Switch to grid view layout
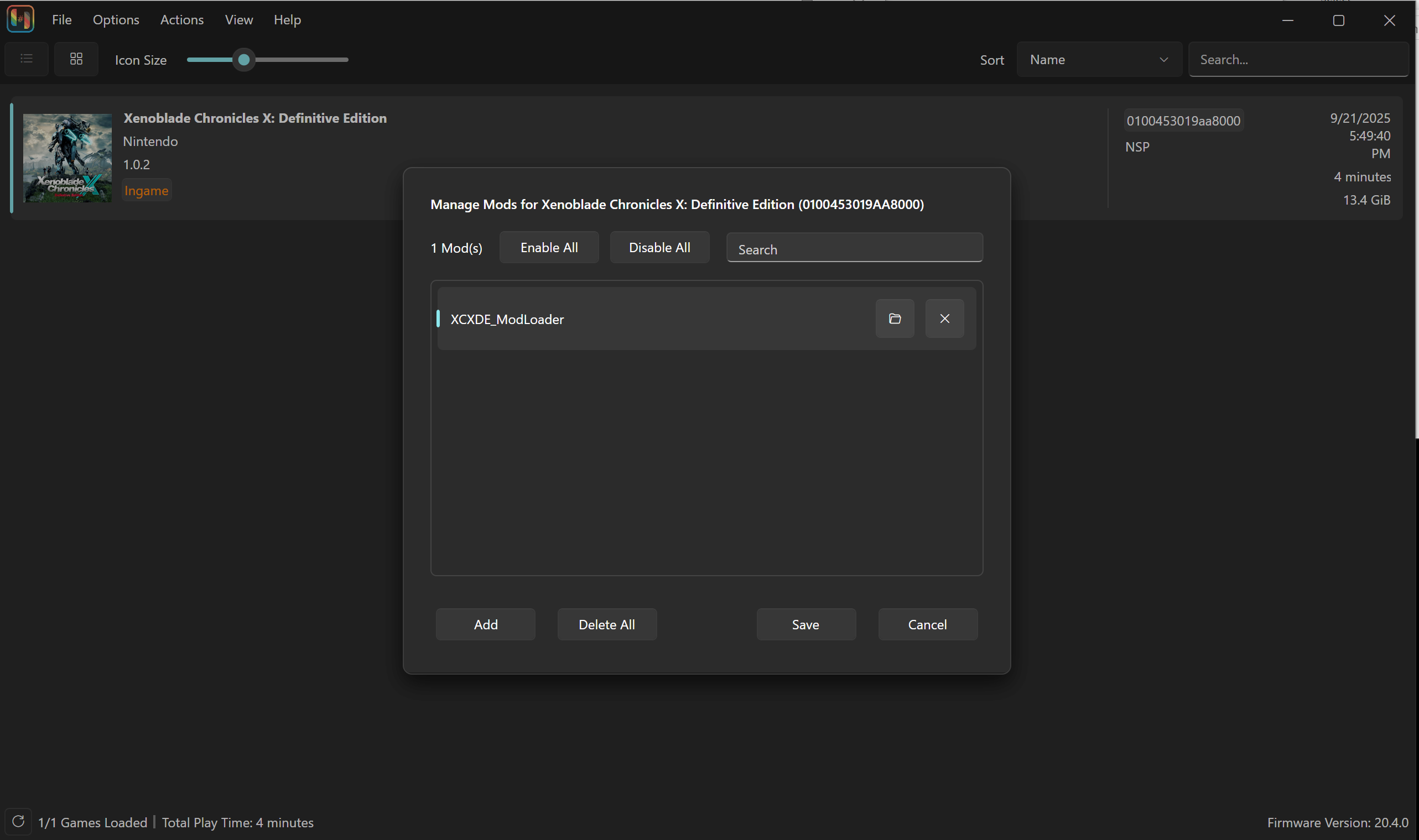Image resolution: width=1419 pixels, height=840 pixels. coord(76,59)
